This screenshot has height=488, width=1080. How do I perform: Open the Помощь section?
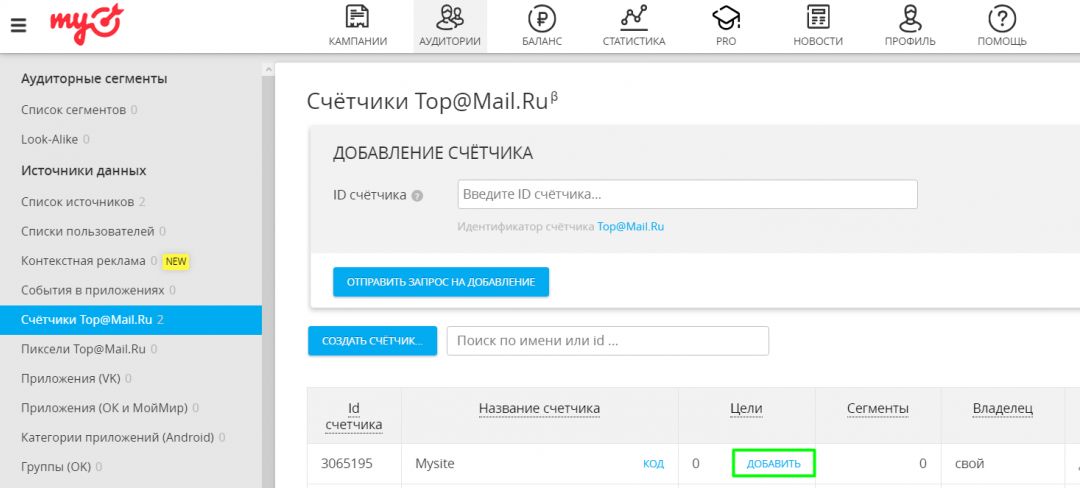click(x=1002, y=26)
